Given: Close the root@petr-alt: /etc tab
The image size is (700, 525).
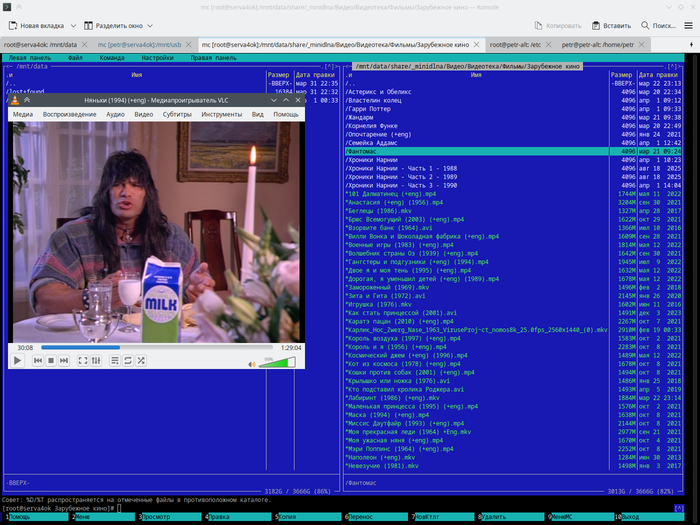Looking at the screenshot, I should [548, 45].
